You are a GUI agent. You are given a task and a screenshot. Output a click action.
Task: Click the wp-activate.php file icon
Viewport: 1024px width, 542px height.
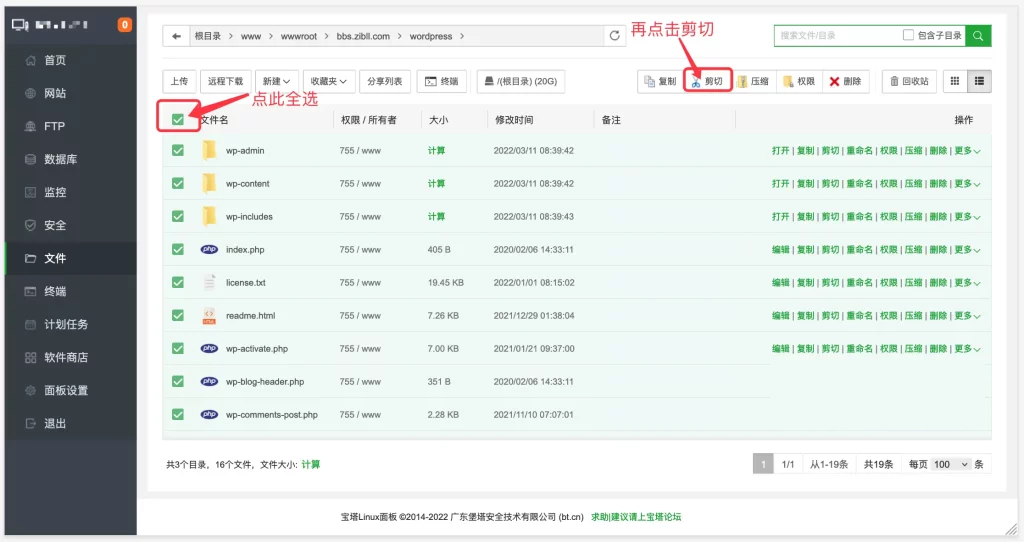tap(209, 348)
